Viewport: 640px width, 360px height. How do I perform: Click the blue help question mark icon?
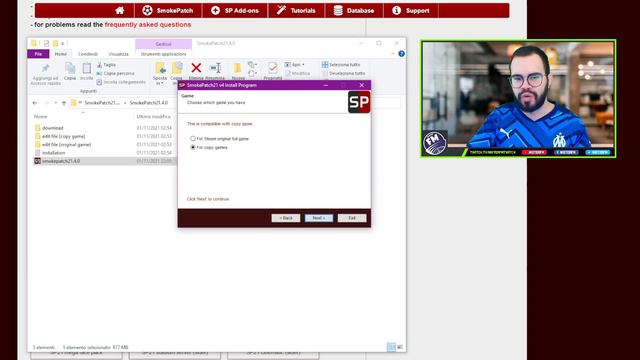(x=402, y=54)
